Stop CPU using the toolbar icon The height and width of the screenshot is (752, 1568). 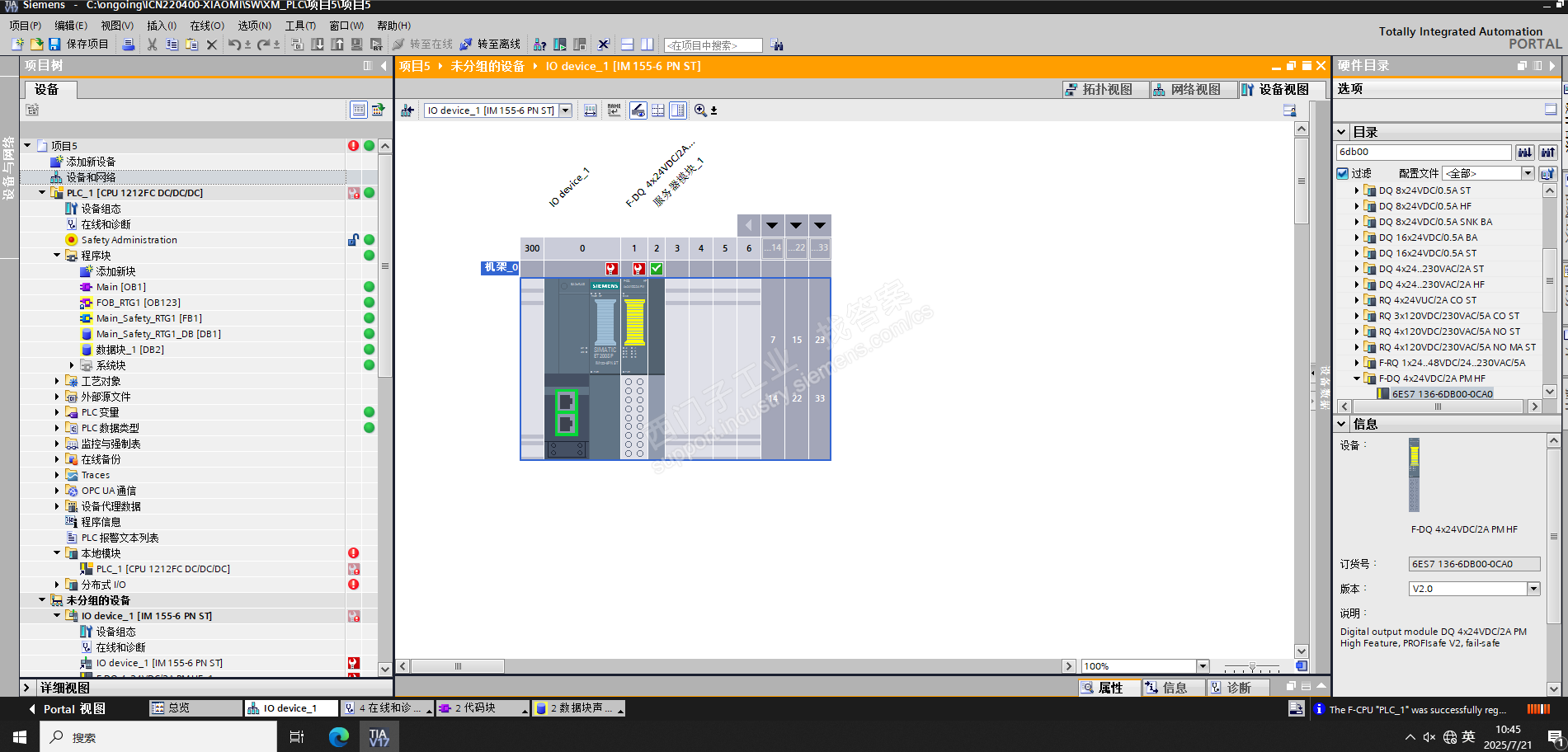coord(580,45)
